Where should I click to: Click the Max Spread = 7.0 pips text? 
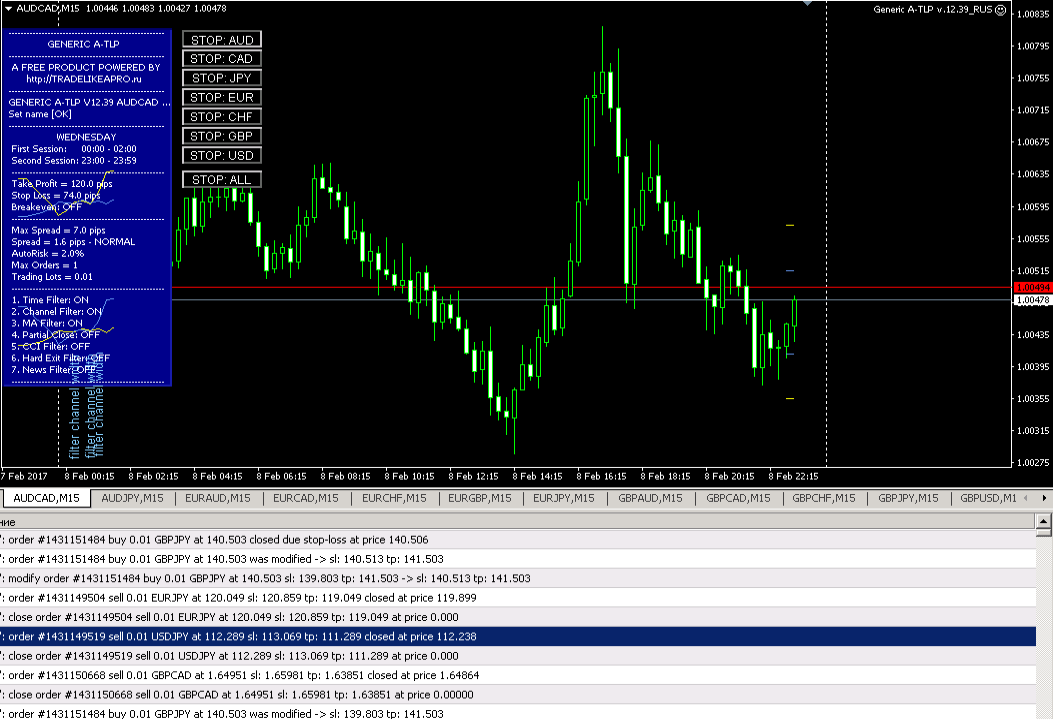(58, 230)
